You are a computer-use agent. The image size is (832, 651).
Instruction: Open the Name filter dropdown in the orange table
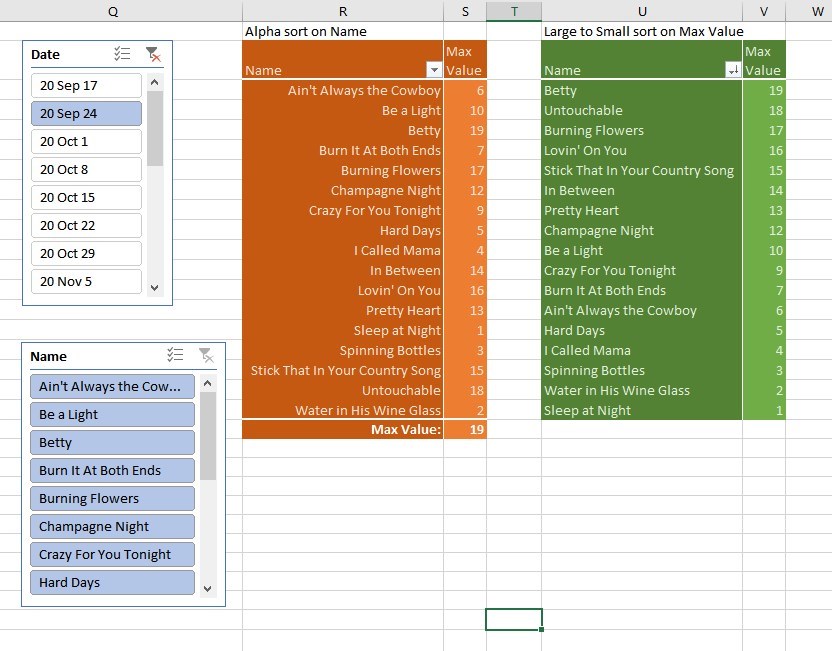[434, 70]
